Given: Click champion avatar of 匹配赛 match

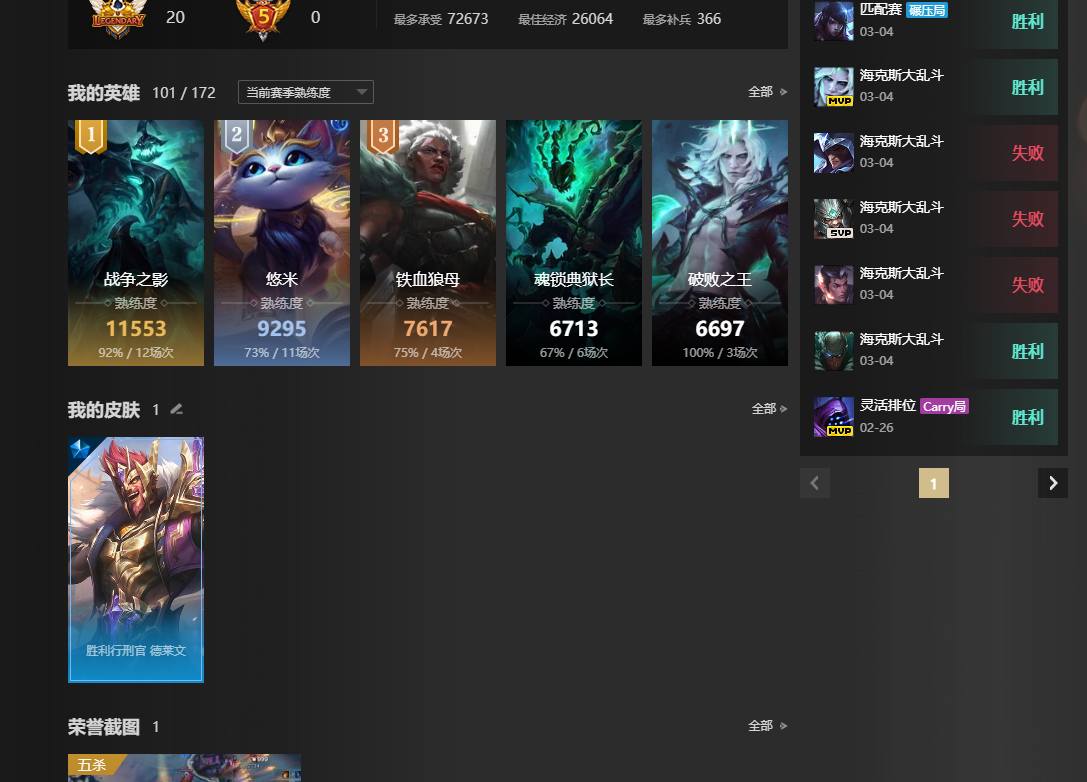Looking at the screenshot, I should point(833,21).
